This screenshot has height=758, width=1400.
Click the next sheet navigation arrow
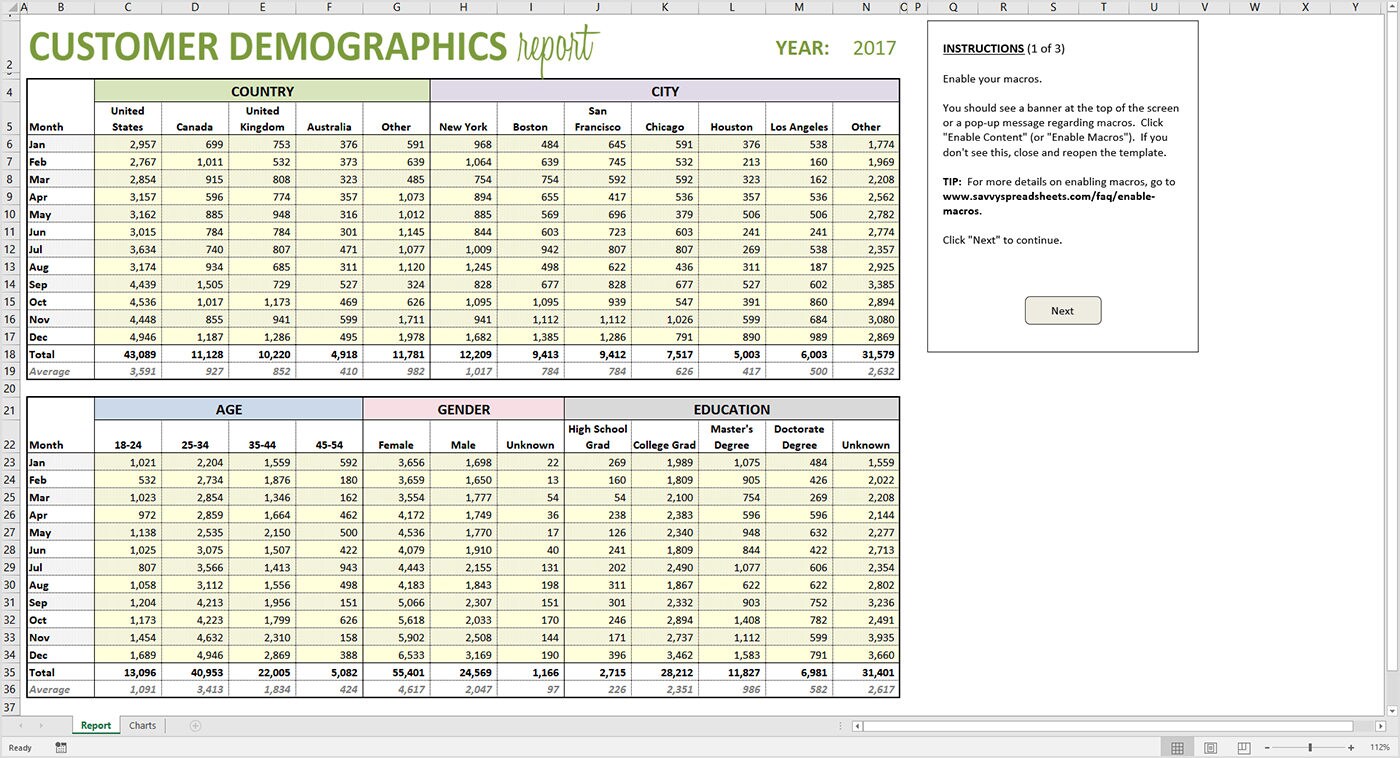[x=41, y=725]
